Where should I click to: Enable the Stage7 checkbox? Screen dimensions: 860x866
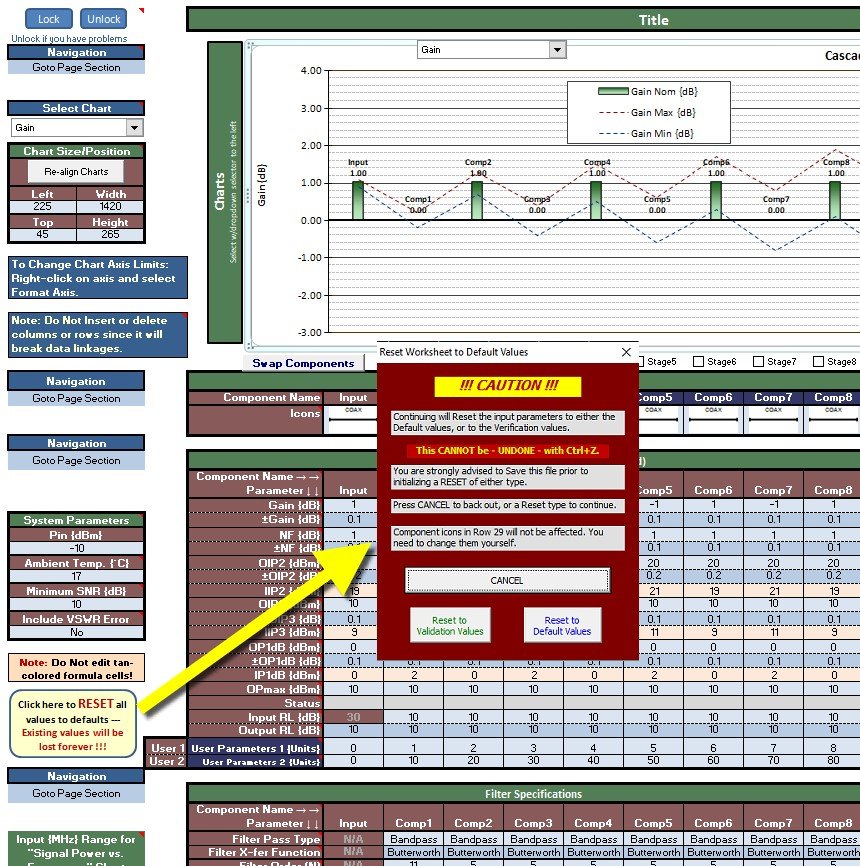[x=760, y=362]
